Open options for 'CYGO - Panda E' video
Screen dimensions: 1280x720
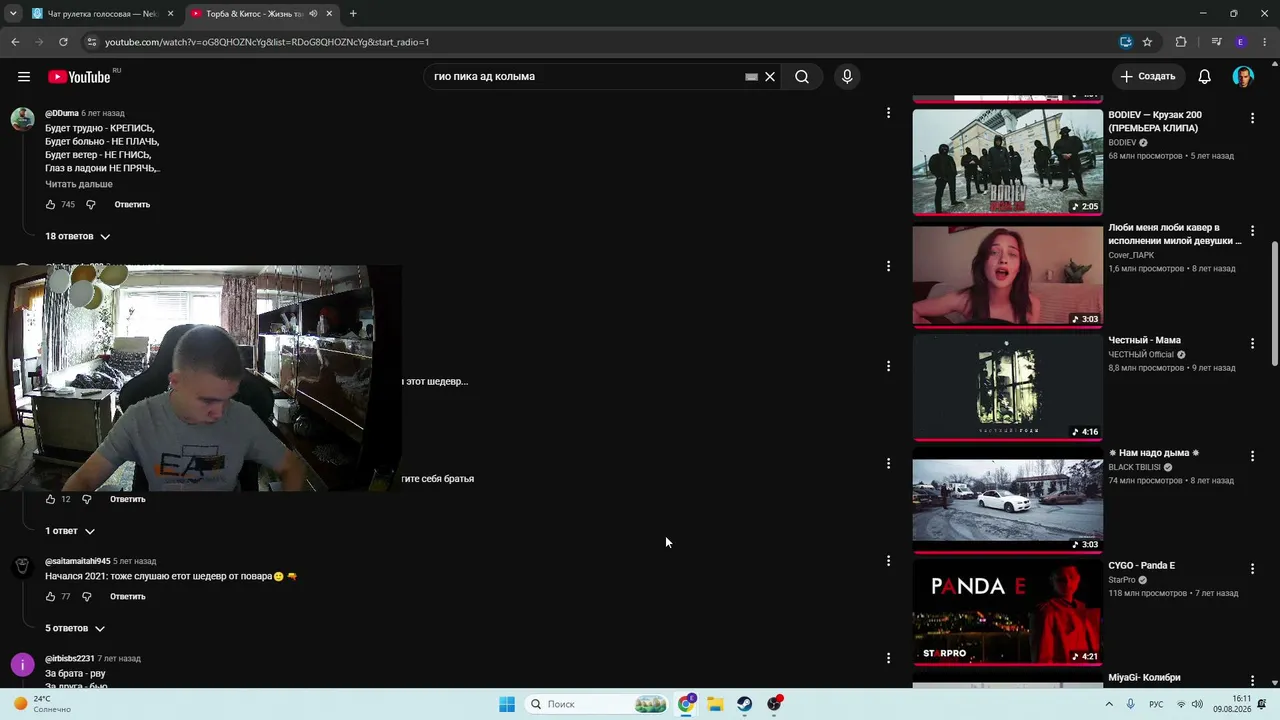pyautogui.click(x=1252, y=569)
